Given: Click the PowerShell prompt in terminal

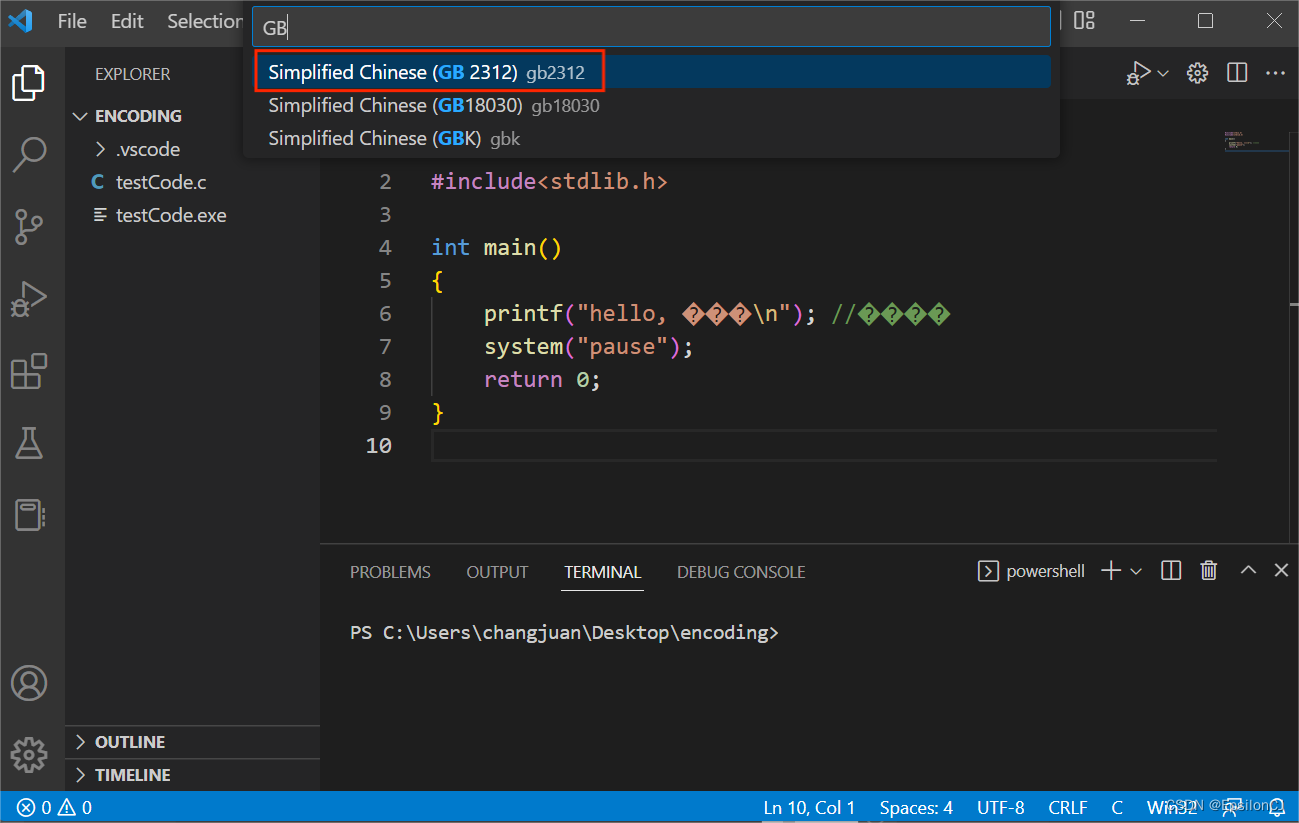Looking at the screenshot, I should [564, 633].
